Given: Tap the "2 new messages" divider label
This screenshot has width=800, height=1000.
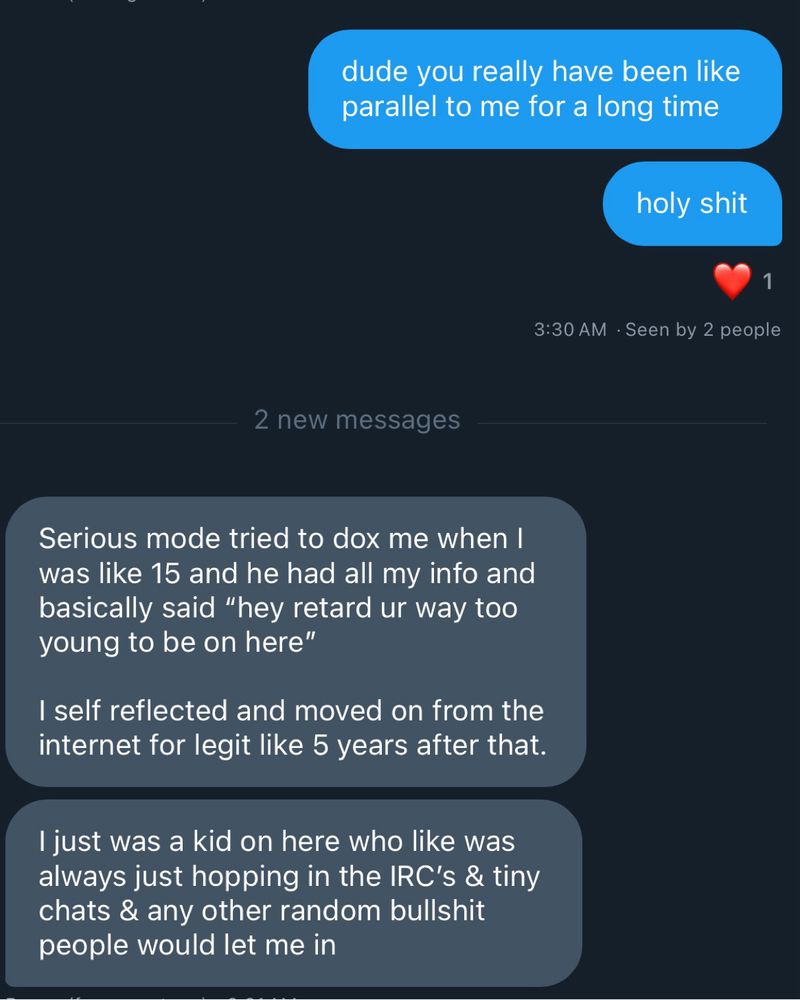Looking at the screenshot, I should [x=357, y=420].
